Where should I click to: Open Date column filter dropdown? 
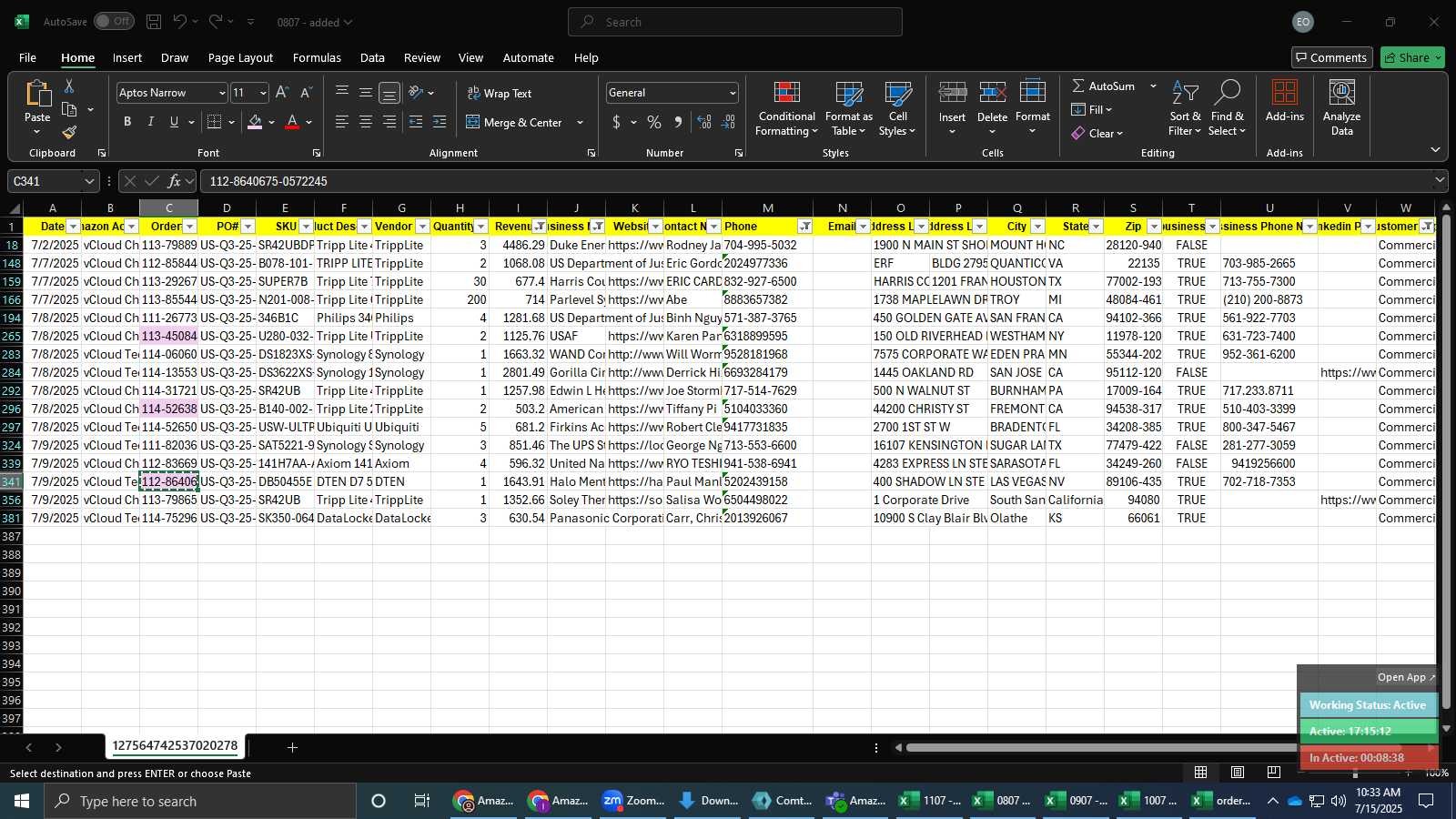pos(73,227)
